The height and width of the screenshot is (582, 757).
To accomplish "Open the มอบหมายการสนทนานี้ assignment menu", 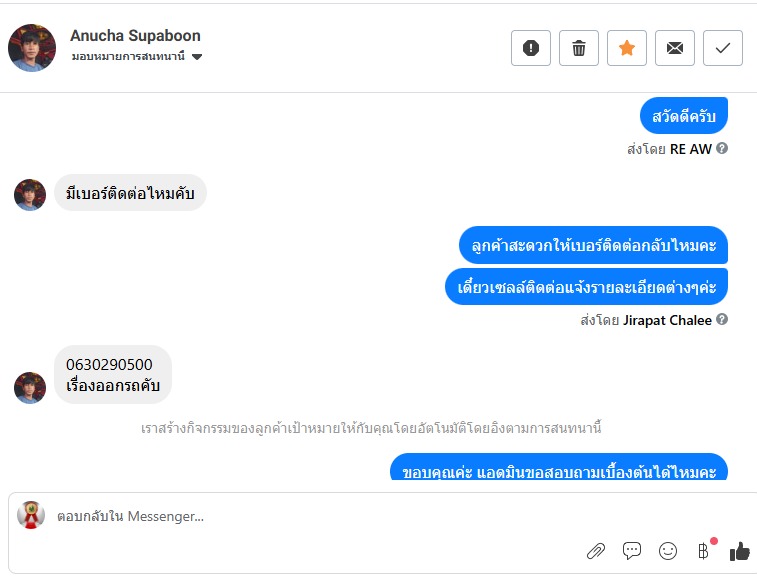I will tap(137, 56).
